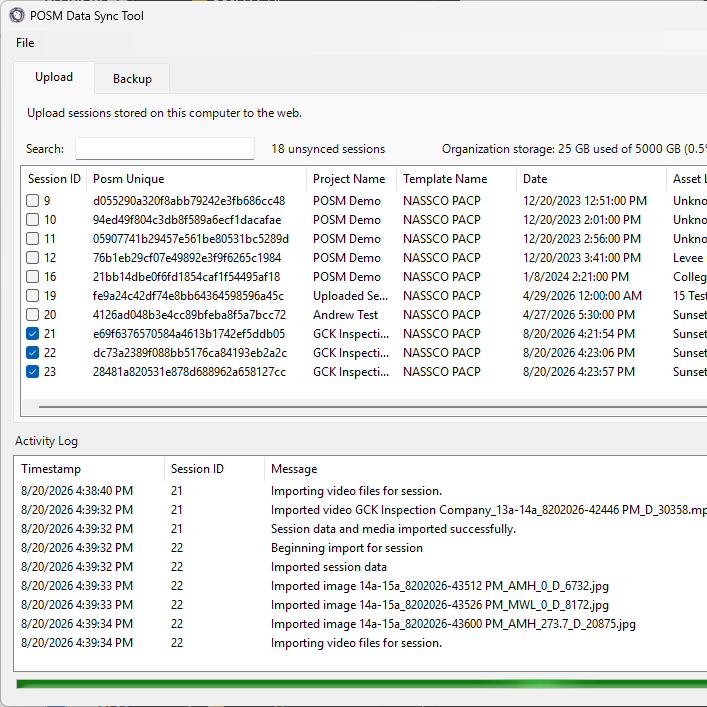The image size is (707, 707).
Task: Sort by Project Name column header
Action: 351,179
